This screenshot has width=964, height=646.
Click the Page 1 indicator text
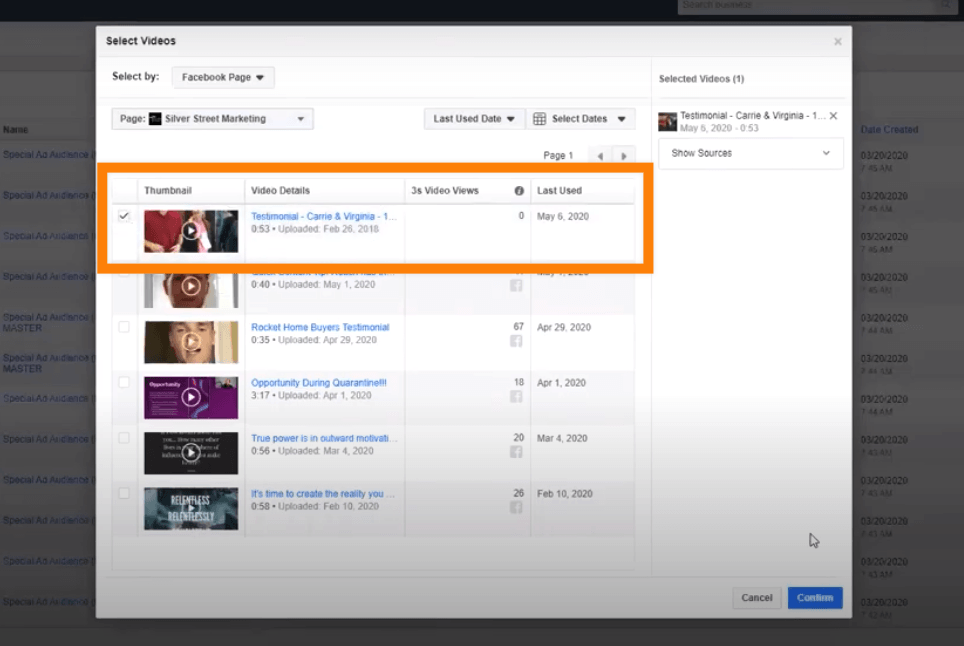[x=558, y=156]
